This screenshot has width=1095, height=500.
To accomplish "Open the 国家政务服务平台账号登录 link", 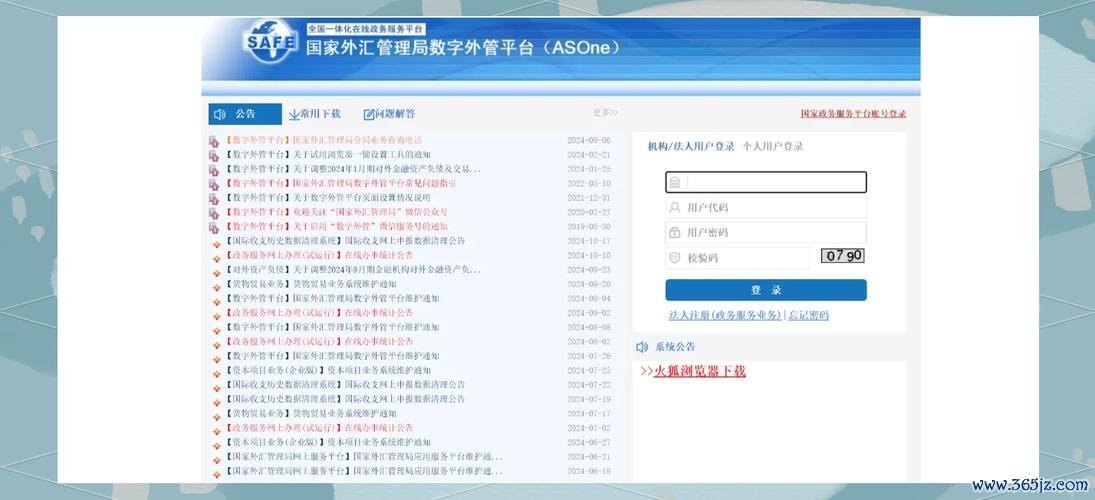I will 853,114.
